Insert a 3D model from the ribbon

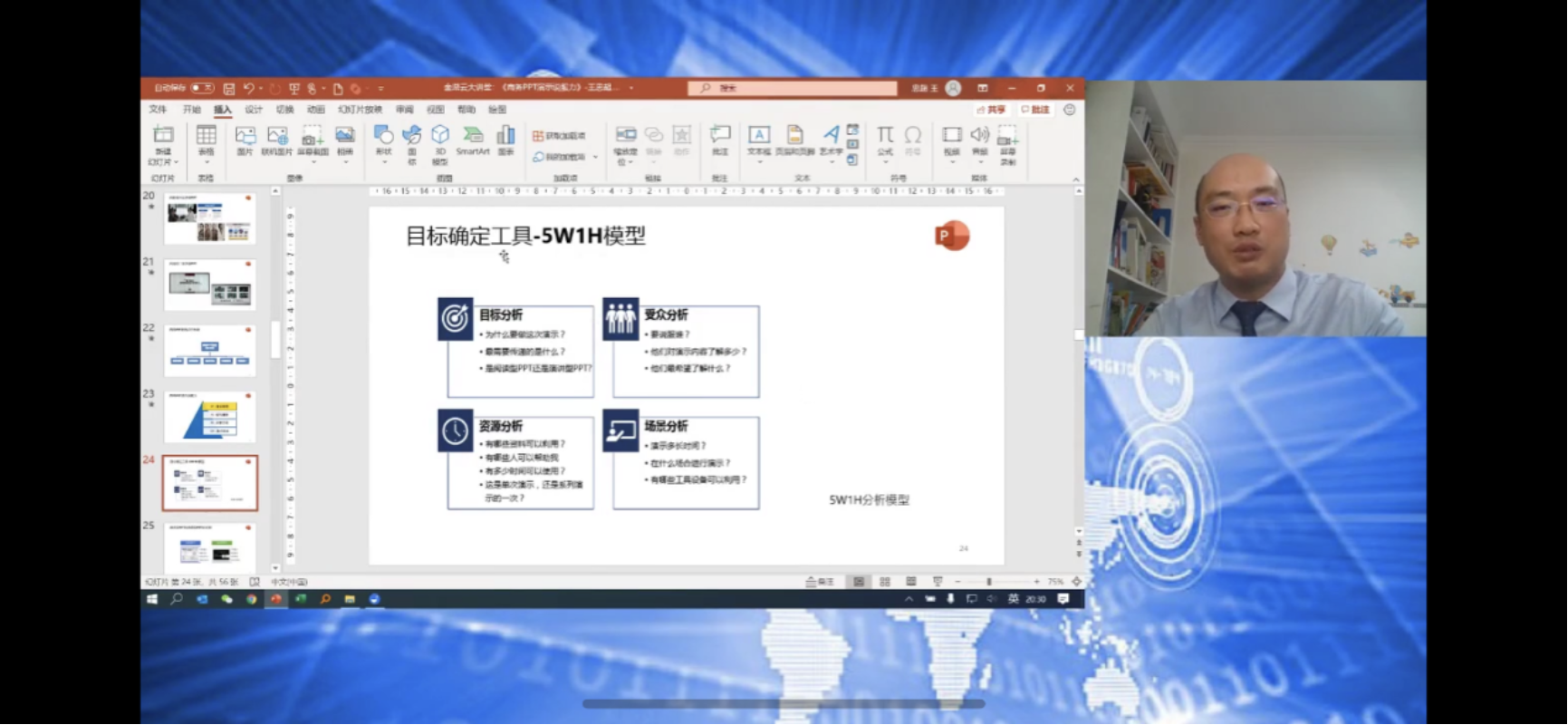click(440, 140)
